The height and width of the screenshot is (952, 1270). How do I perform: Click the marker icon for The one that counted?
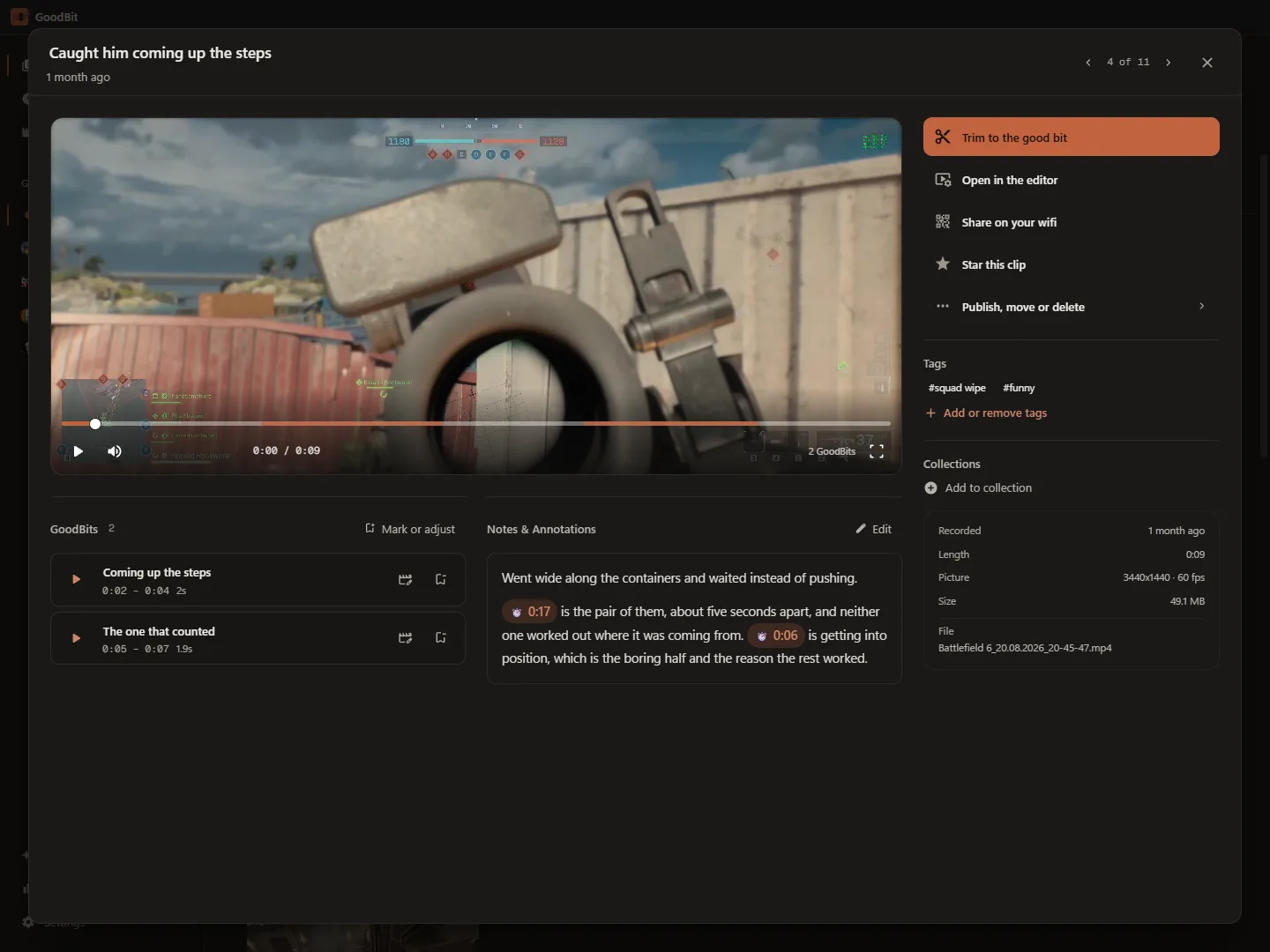[441, 637]
